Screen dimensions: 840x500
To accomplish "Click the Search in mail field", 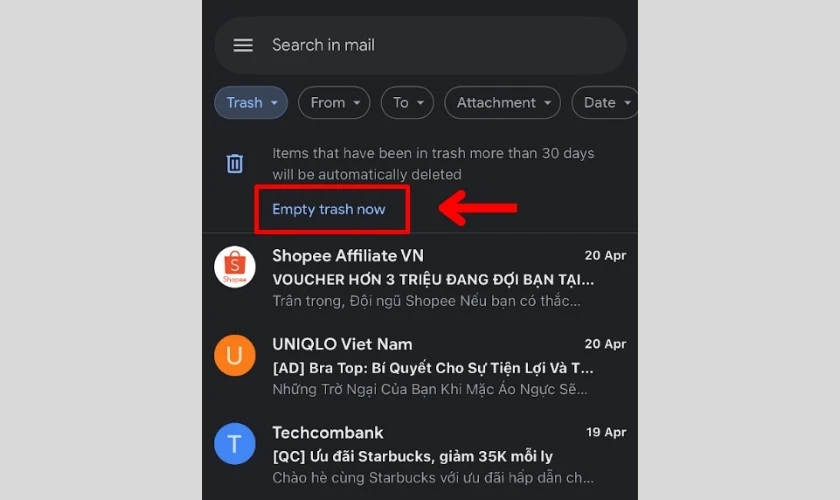I will (421, 45).
